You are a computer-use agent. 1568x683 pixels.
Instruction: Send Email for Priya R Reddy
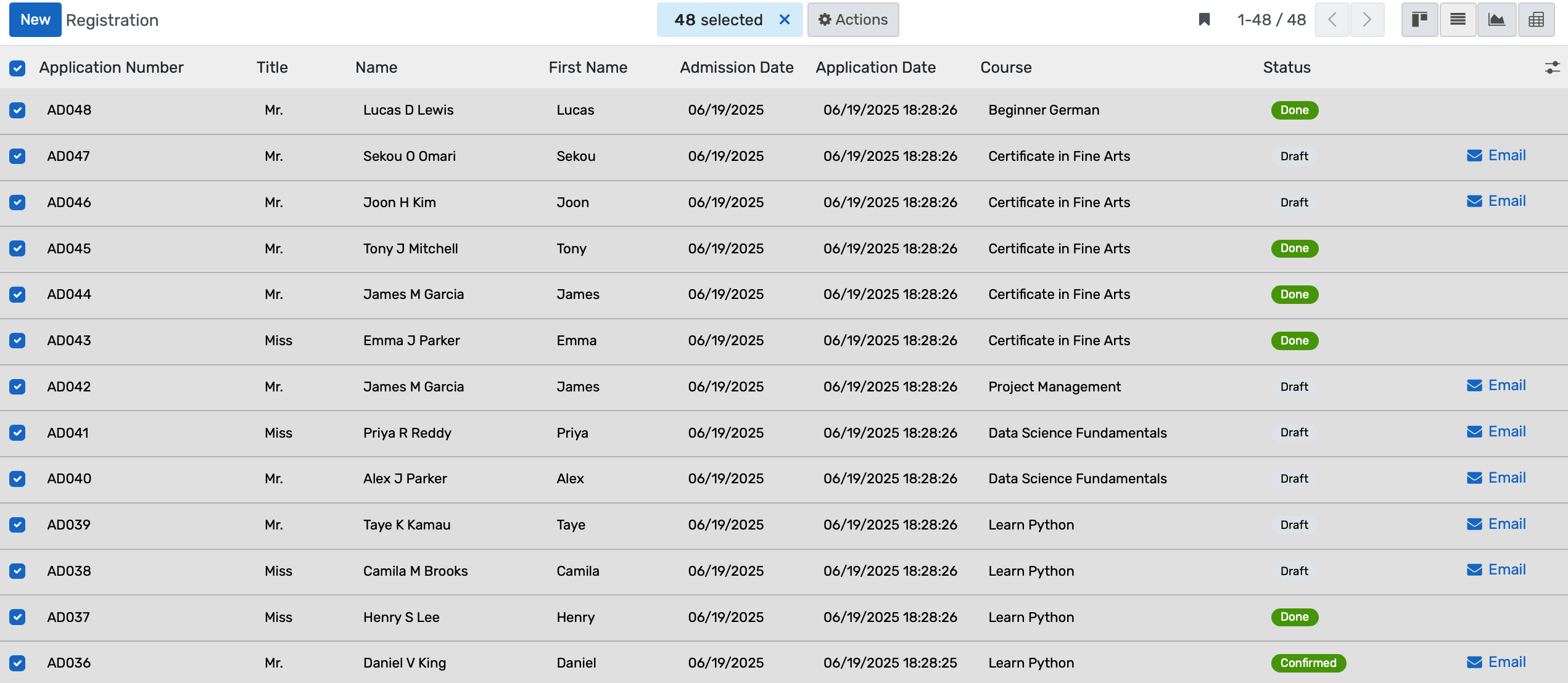pyautogui.click(x=1496, y=431)
